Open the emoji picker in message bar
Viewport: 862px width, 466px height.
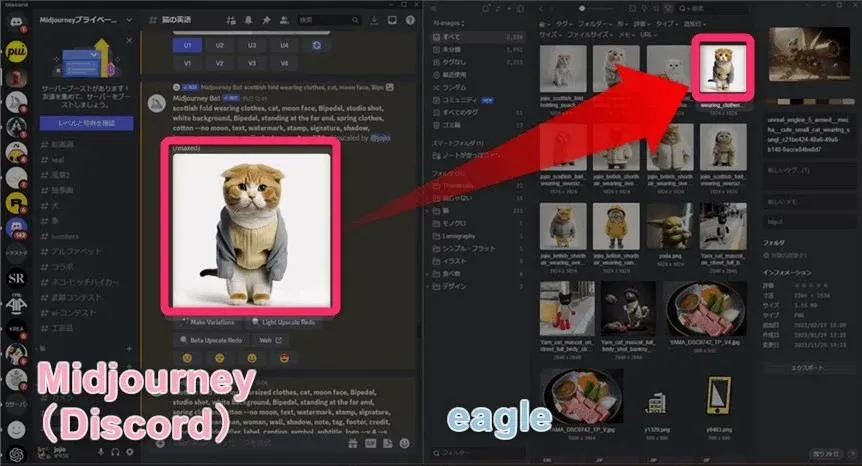point(405,443)
